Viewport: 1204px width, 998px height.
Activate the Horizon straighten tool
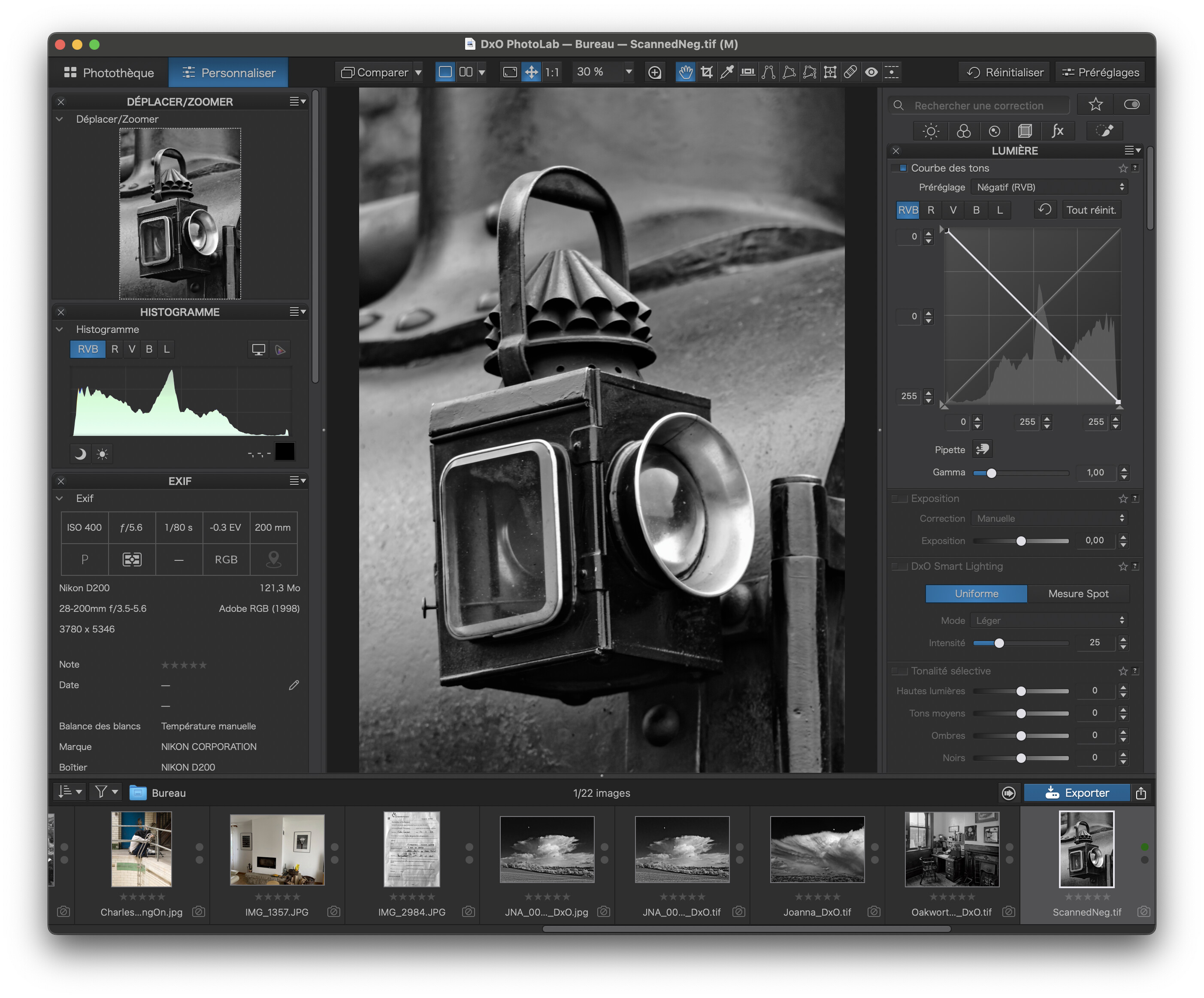(x=747, y=72)
